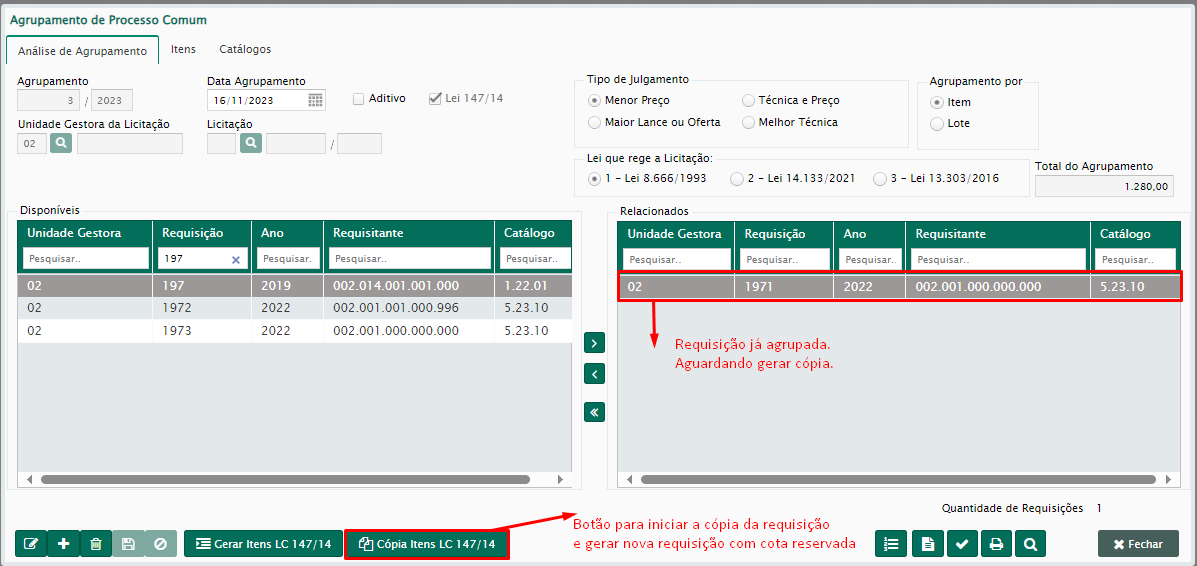The height and width of the screenshot is (566, 1197).
Task: Search Unidade Gestora da Licitação lookup icon
Action: click(x=61, y=144)
